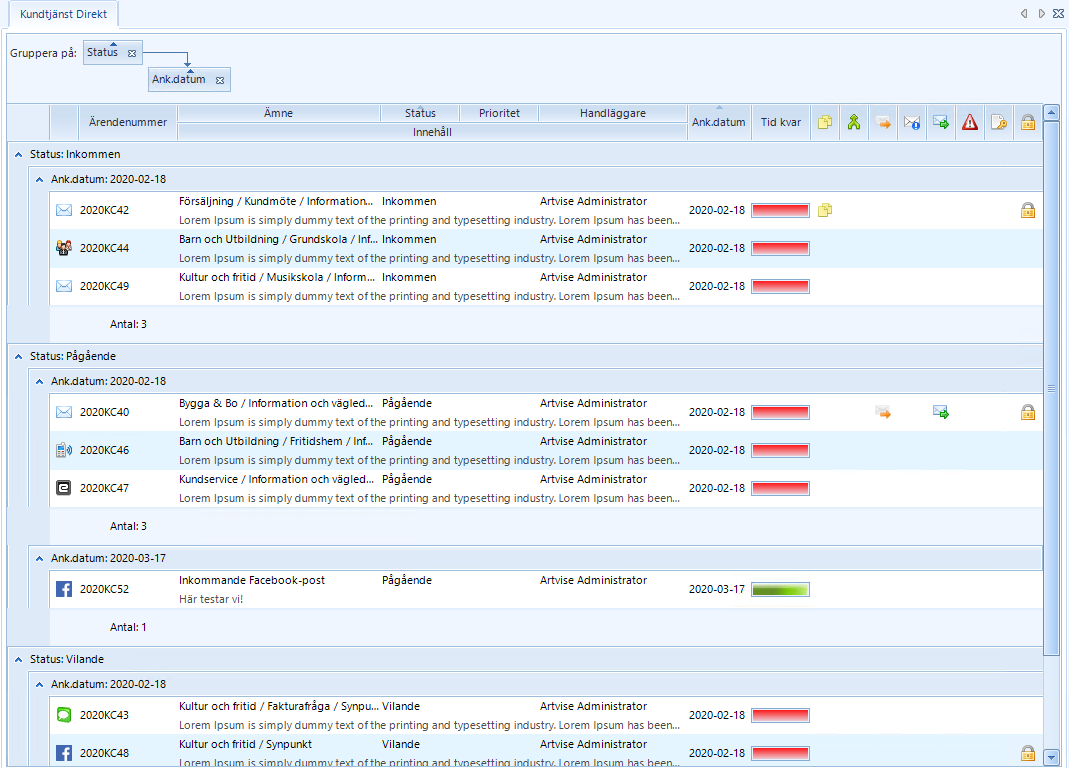Collapse the Status: Pågående group
The image size is (1069, 768).
pos(18,357)
